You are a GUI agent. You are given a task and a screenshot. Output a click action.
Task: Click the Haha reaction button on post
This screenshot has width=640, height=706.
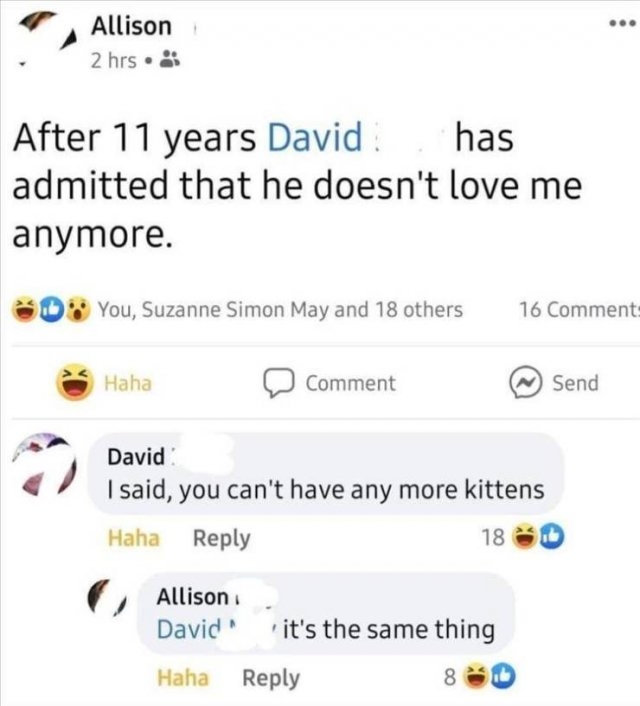(104, 382)
